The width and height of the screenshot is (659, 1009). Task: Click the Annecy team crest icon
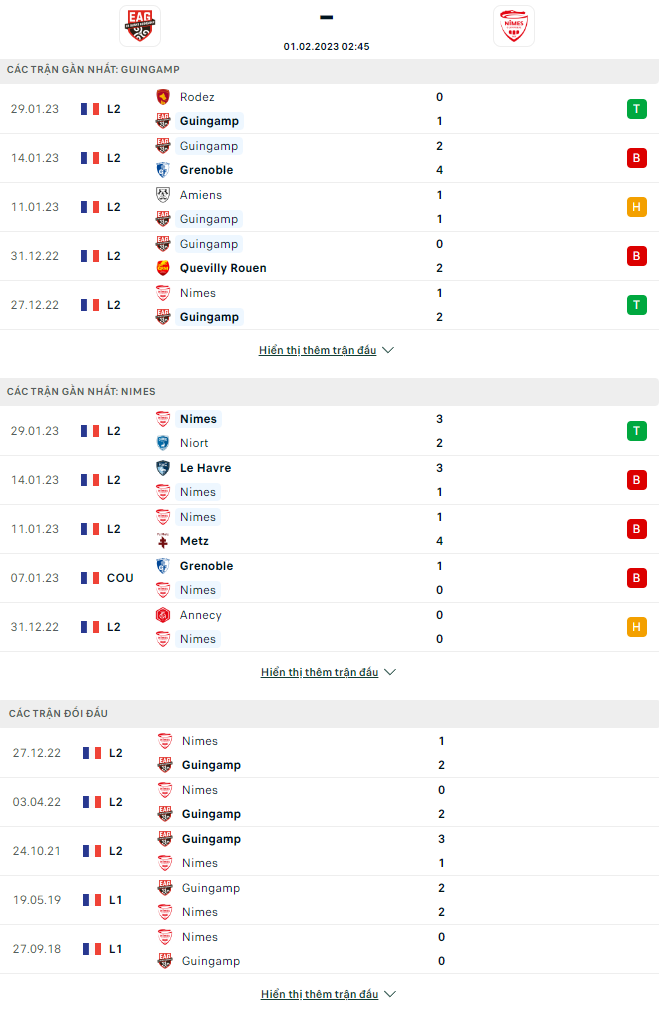coord(163,615)
